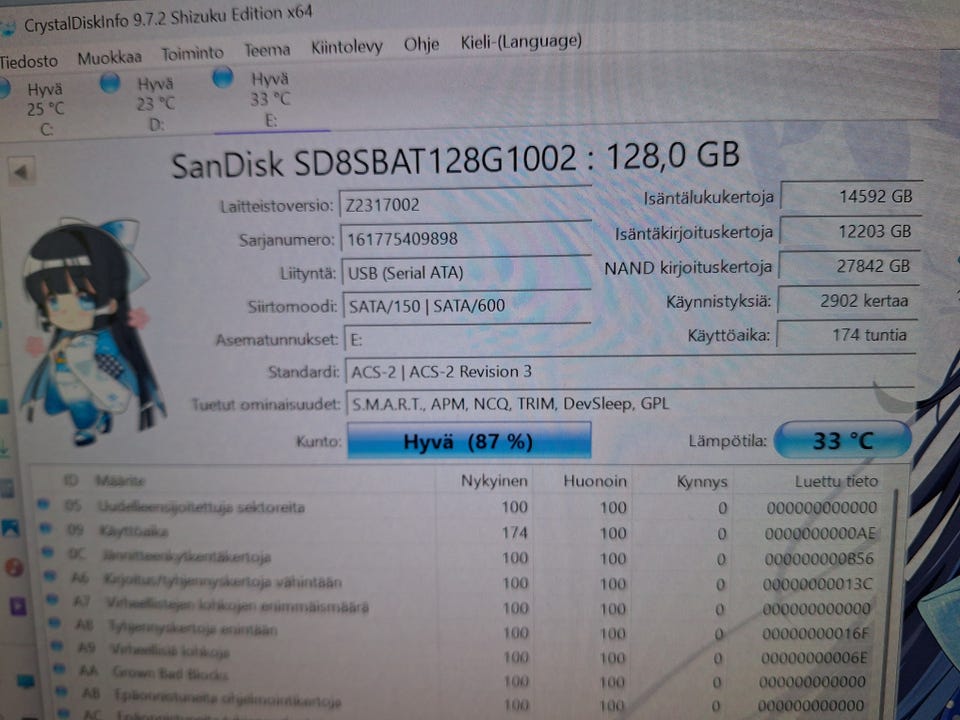Click the Luettu tieto column header
This screenshot has height=720, width=960.
pyautogui.click(x=836, y=481)
